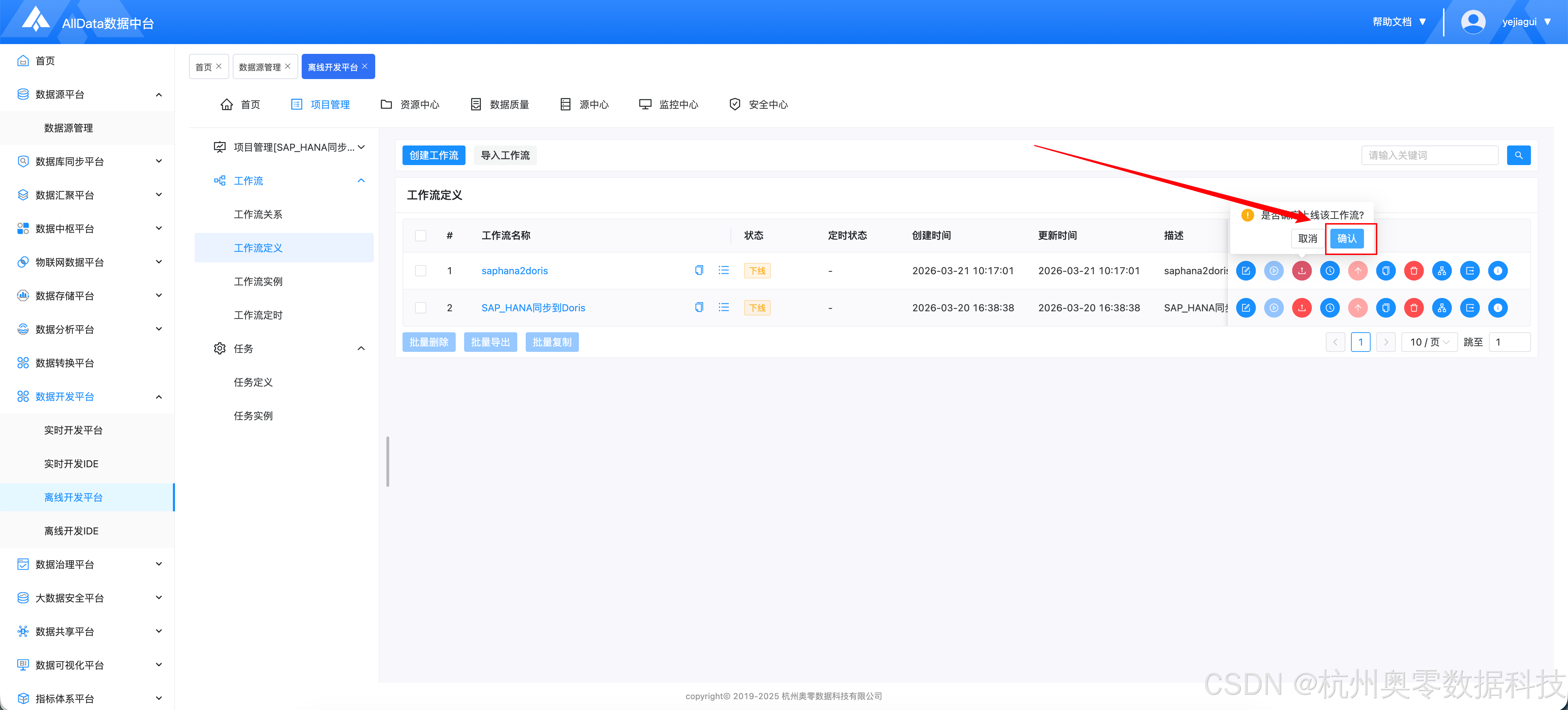Click list icon beside SAP_HANA同步到Doris name
Screen dimensions: 1568x710
(x=723, y=308)
